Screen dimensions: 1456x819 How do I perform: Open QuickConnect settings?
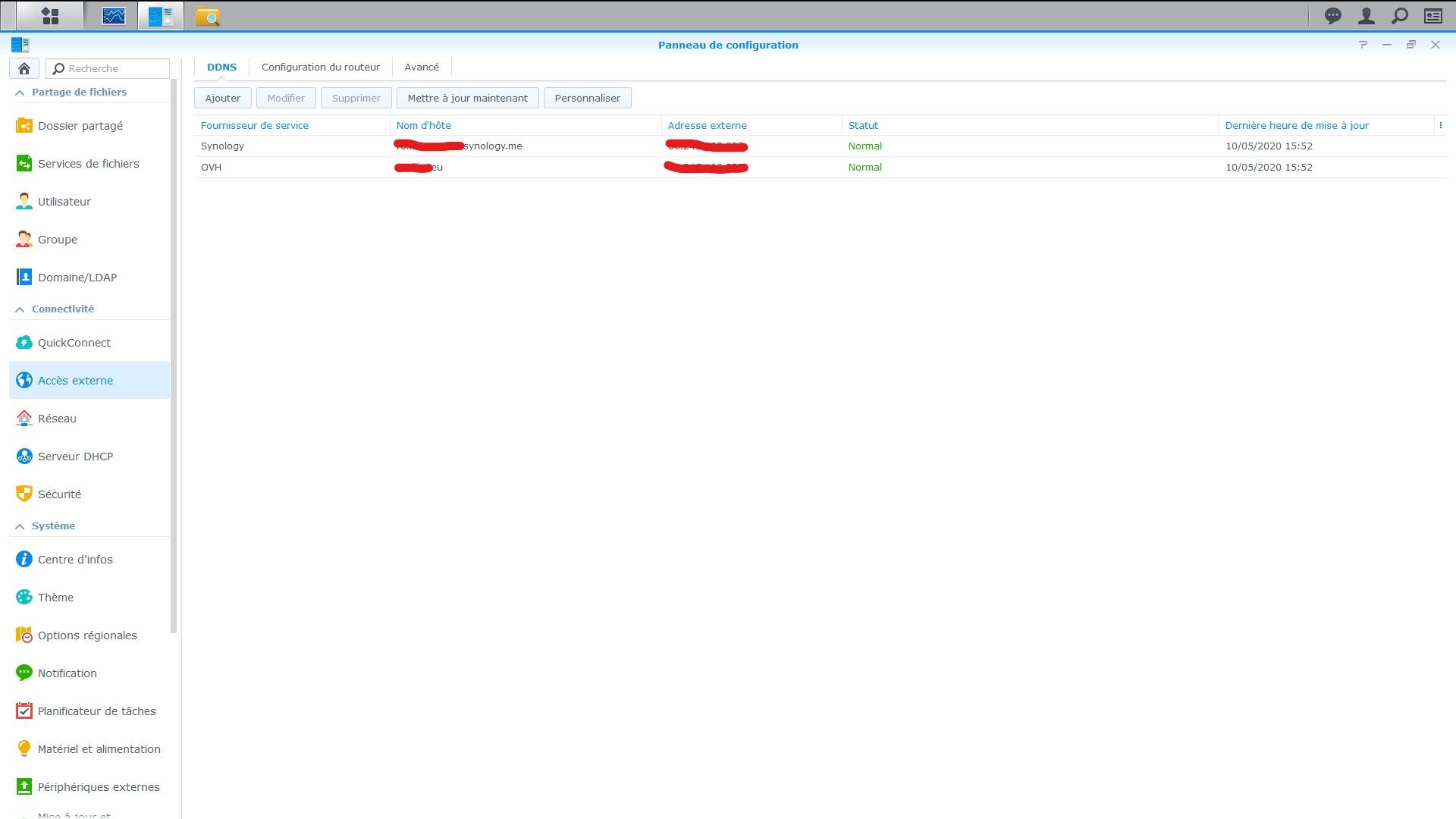(74, 343)
